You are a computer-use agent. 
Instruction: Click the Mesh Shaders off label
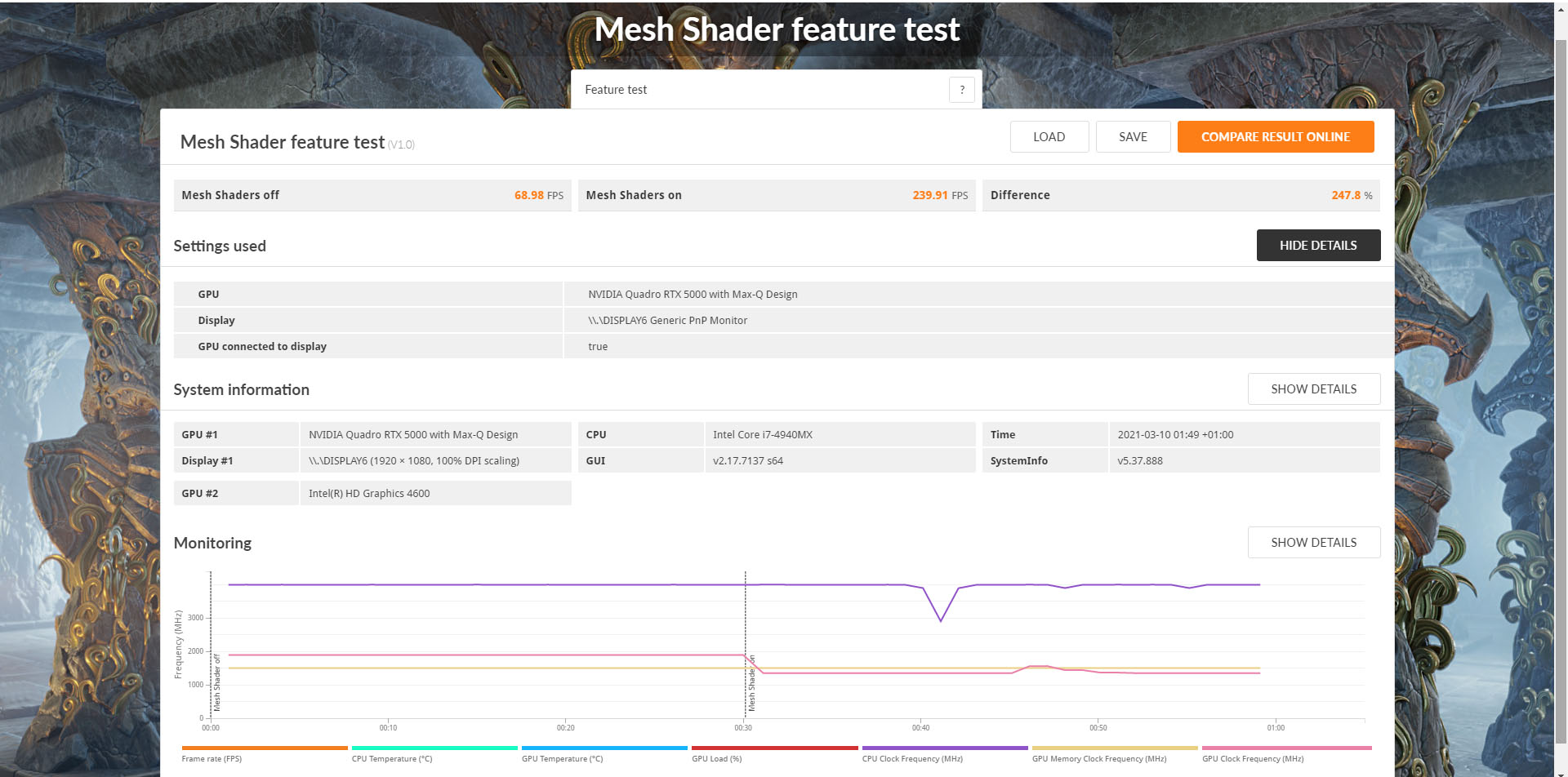click(230, 196)
